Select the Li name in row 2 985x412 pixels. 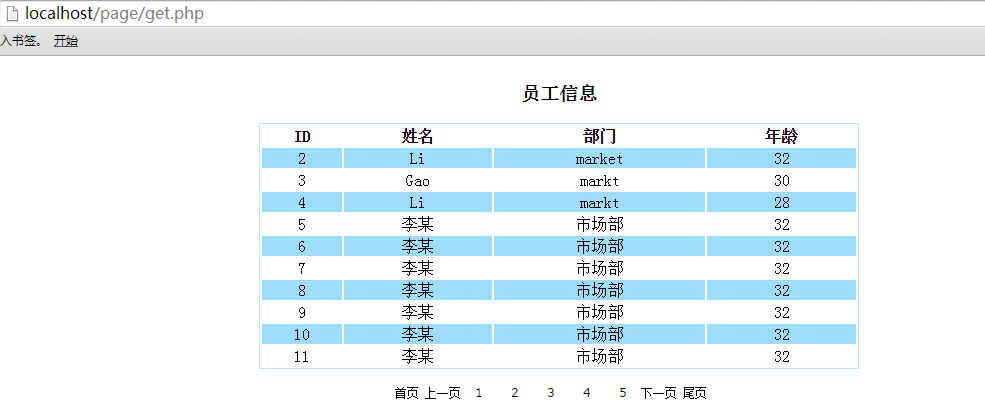[418, 158]
